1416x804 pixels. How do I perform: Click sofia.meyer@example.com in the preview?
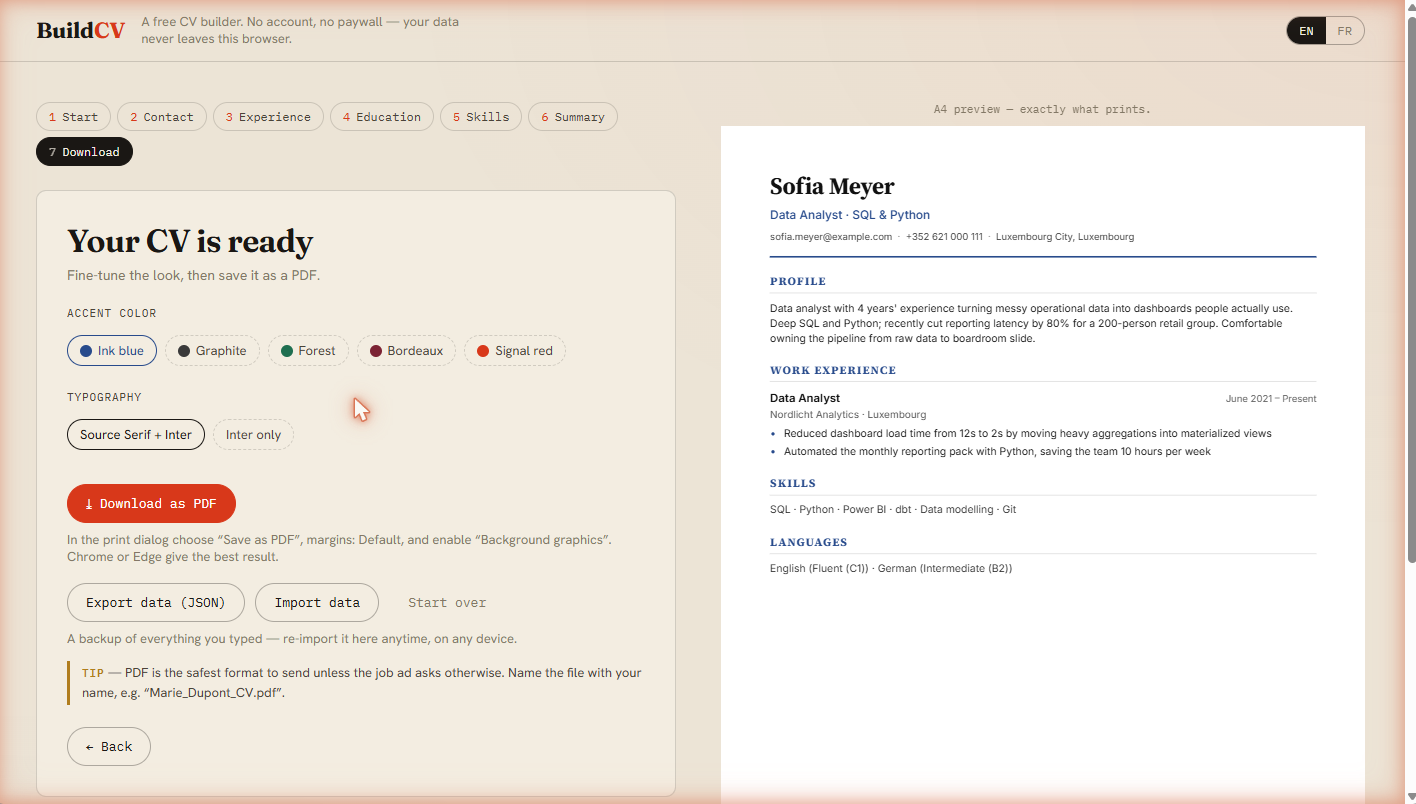[x=831, y=237]
